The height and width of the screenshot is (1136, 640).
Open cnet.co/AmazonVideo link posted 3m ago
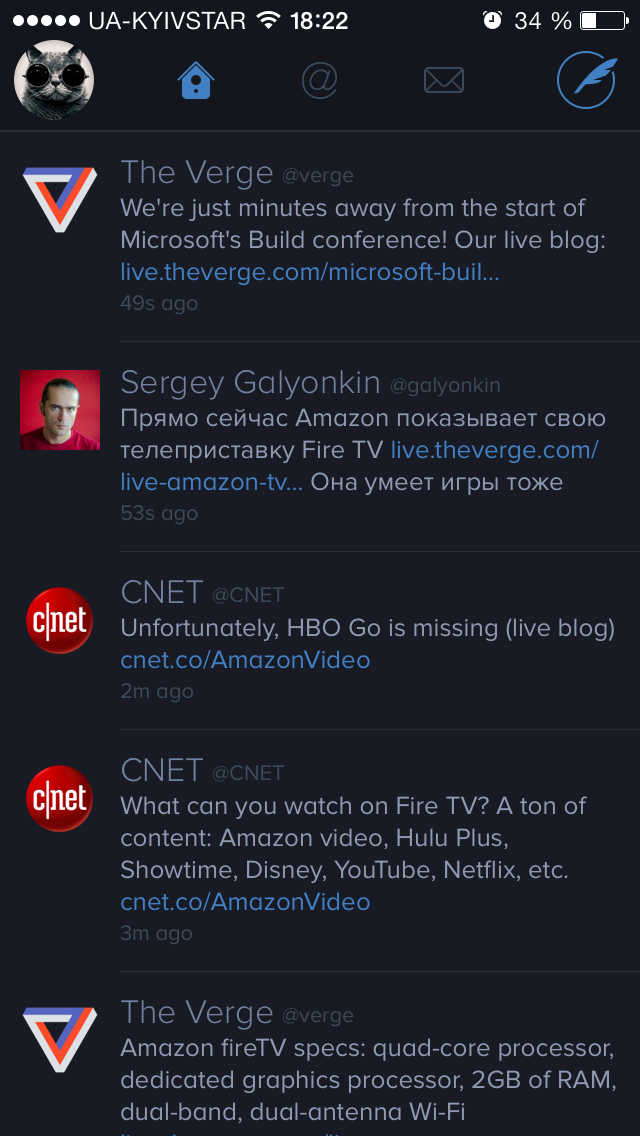pyautogui.click(x=245, y=902)
